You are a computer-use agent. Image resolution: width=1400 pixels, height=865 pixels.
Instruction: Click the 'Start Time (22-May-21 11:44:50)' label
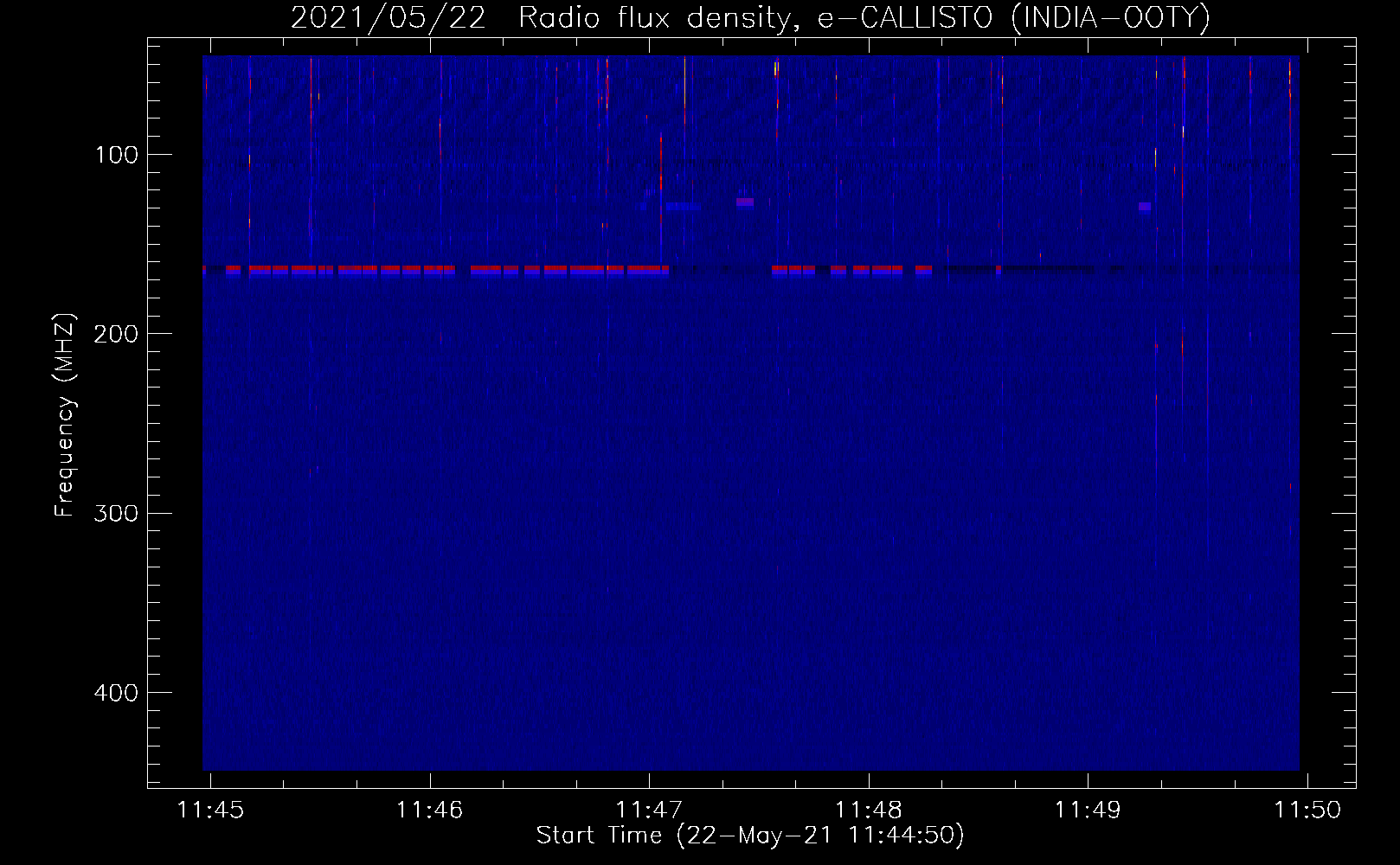point(750,836)
